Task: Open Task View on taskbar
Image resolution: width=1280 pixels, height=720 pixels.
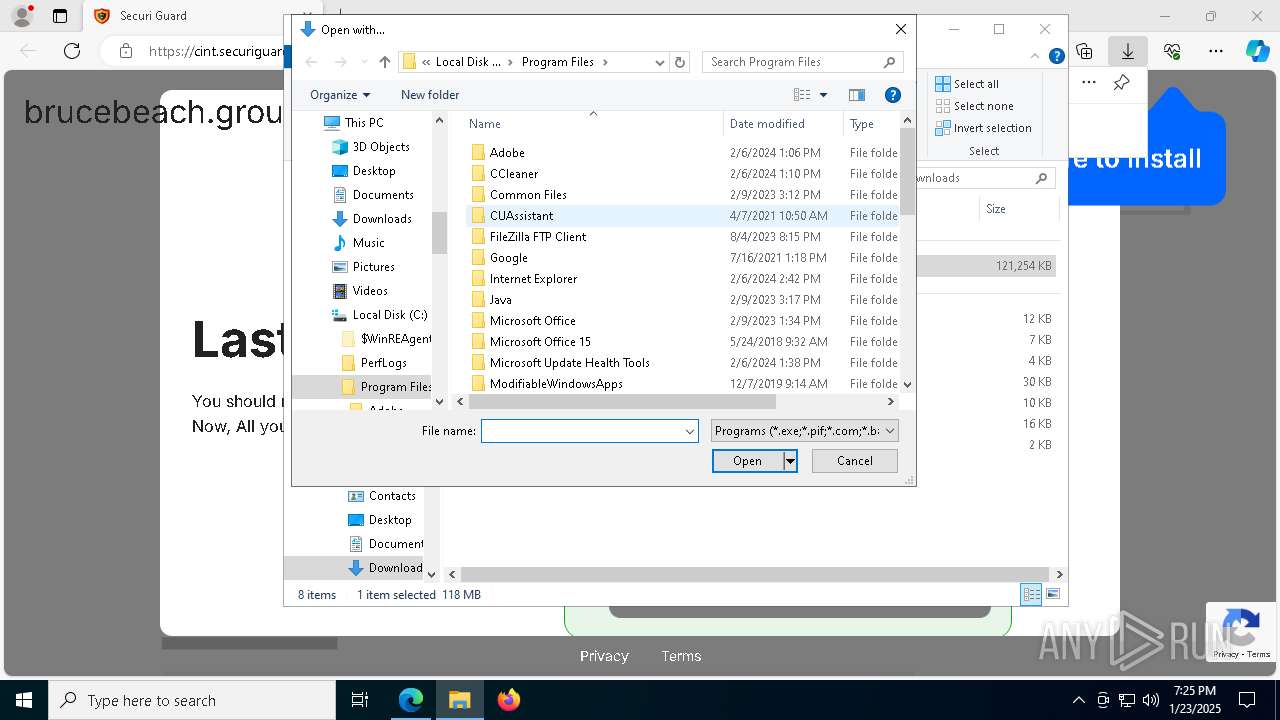Action: click(x=360, y=700)
